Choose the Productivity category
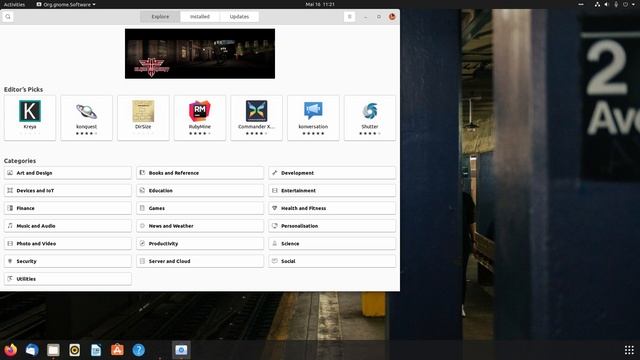640x360 pixels. [200, 244]
